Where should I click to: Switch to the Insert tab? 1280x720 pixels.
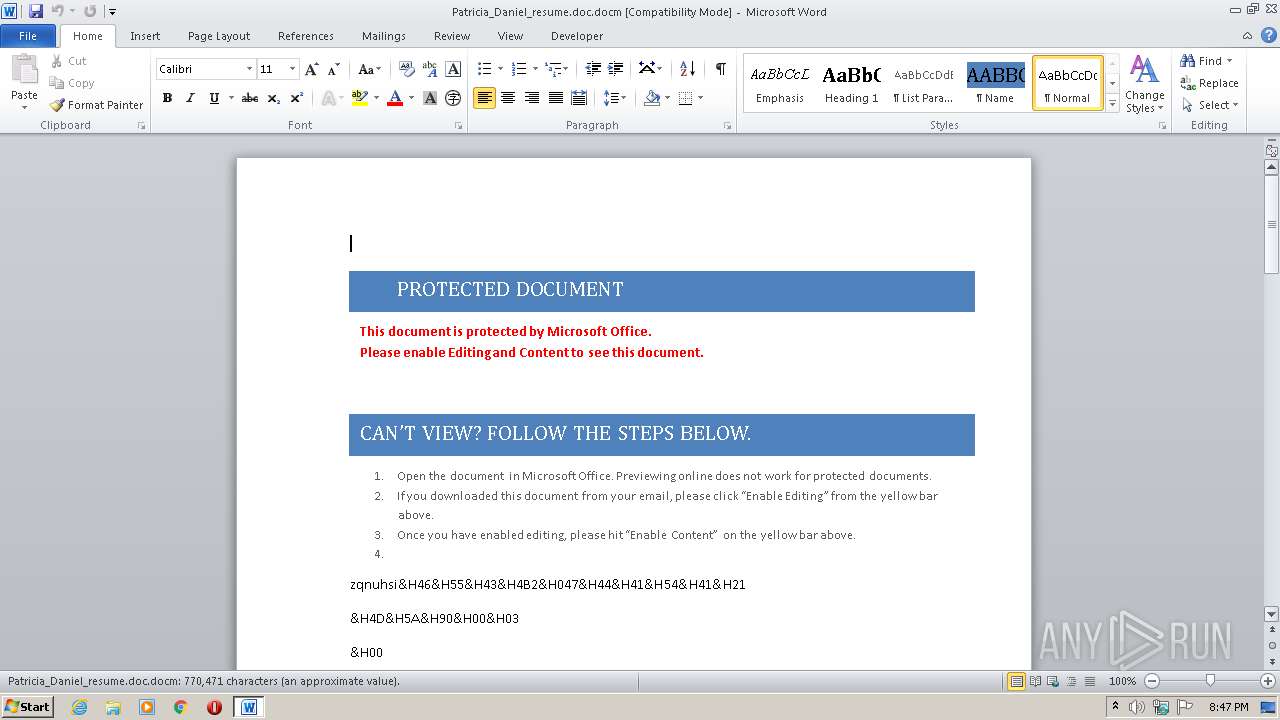click(x=145, y=36)
